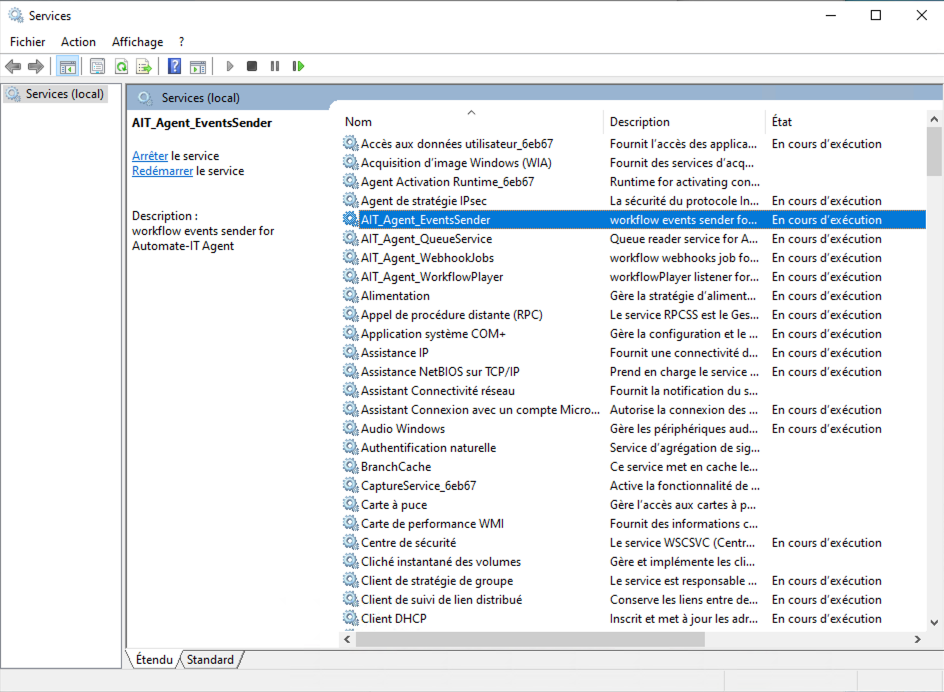Screen dimensions: 944x692
Task: Switch to the Étendu tab
Action: [x=154, y=659]
